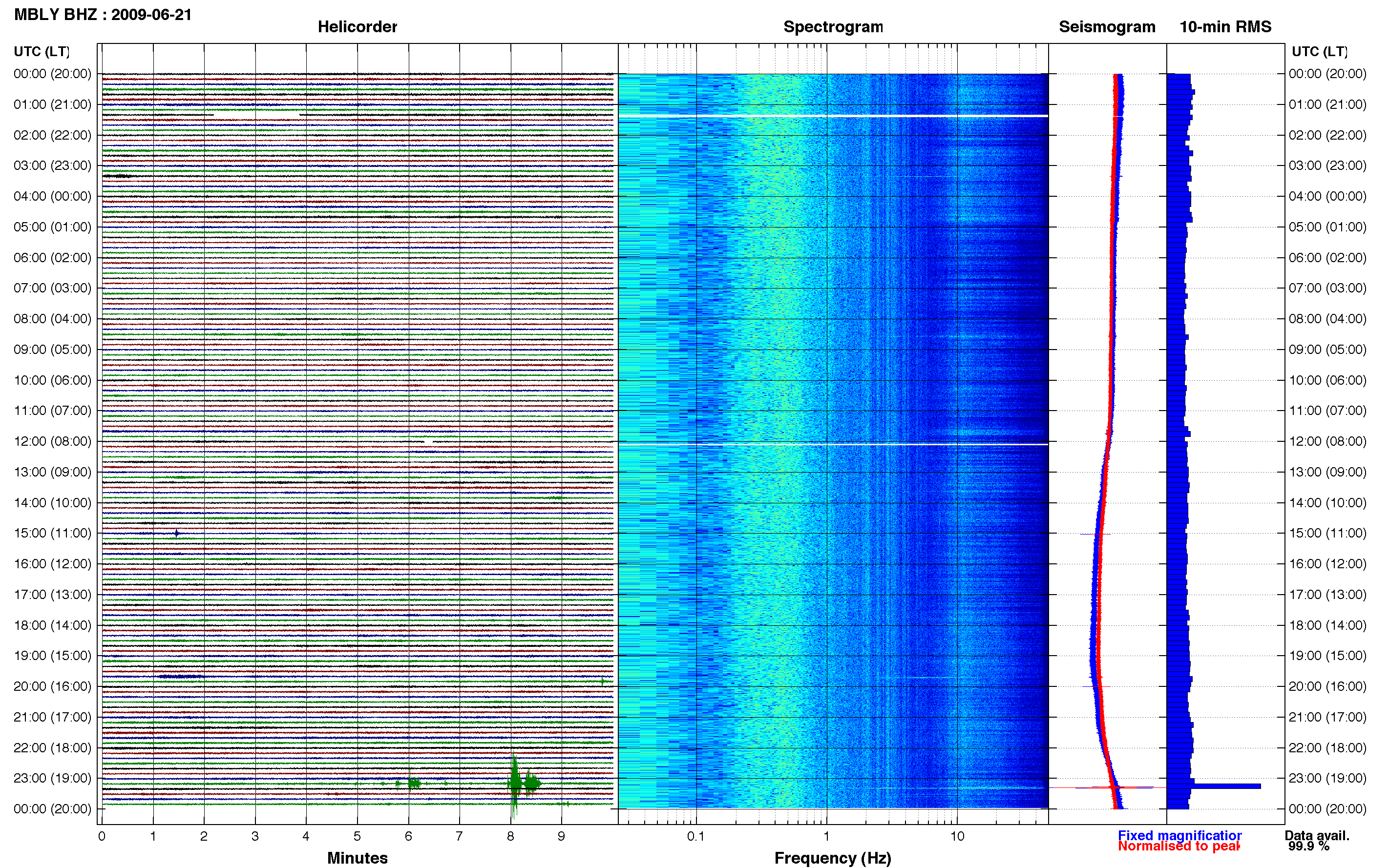Click right time label 22:00 (18:00)
Screen dimensions: 1389x868
click(1327, 747)
